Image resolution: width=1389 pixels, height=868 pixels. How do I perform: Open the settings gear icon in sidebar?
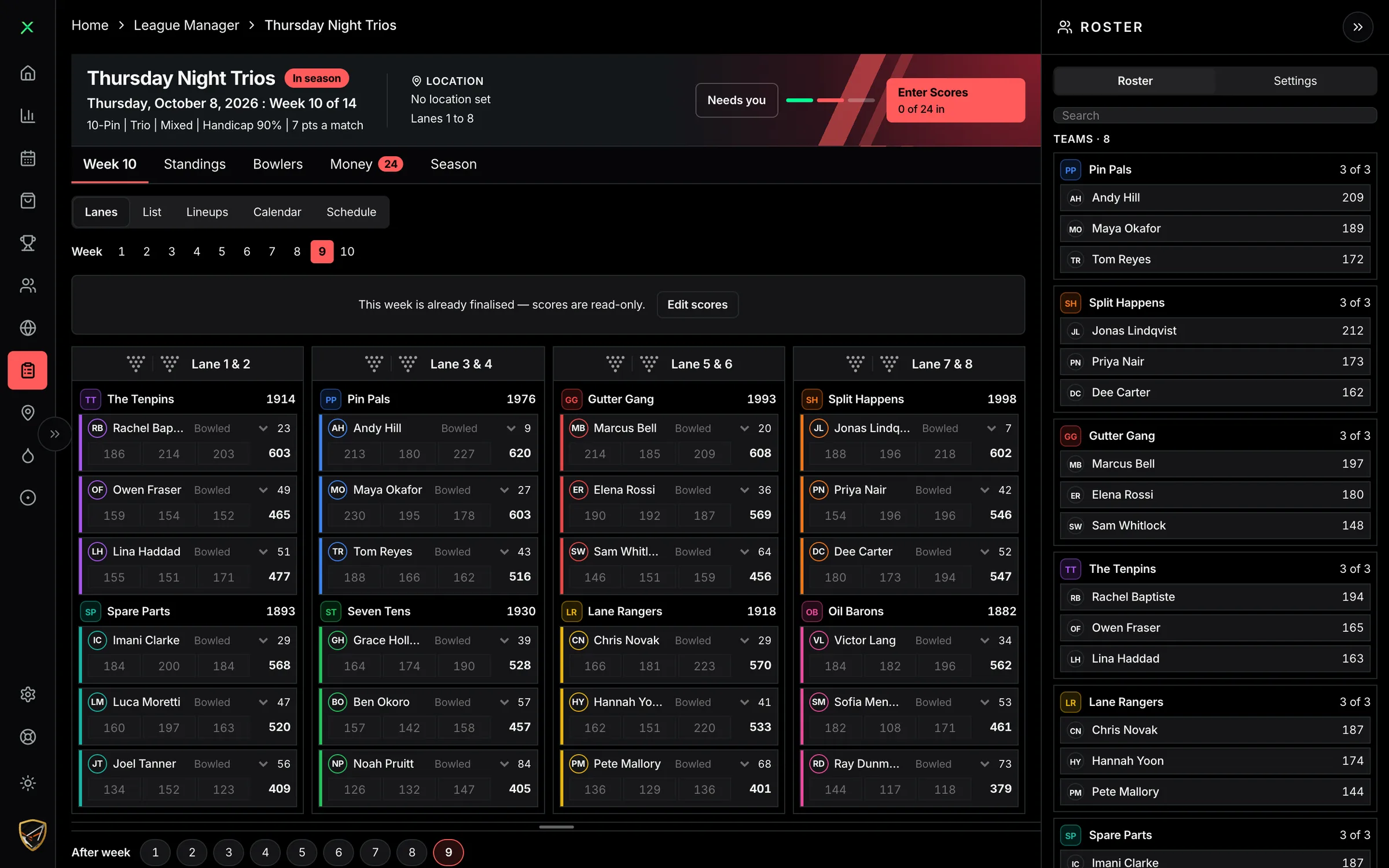[x=28, y=694]
